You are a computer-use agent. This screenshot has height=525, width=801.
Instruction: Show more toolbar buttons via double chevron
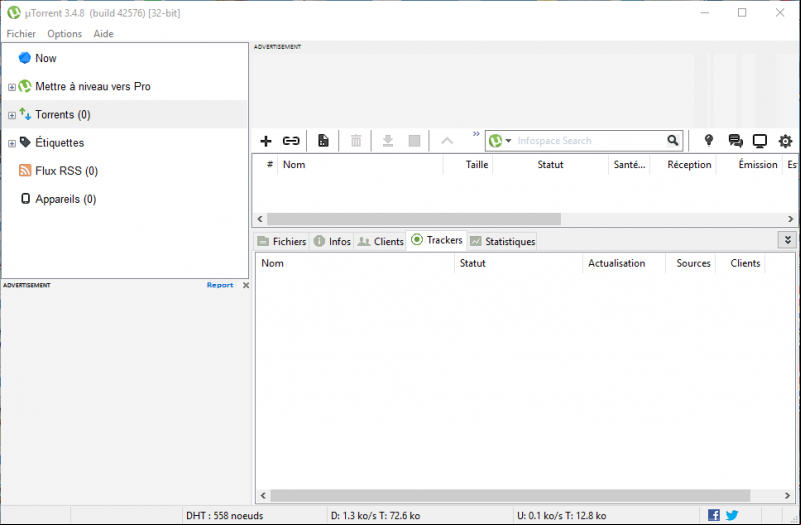click(476, 134)
